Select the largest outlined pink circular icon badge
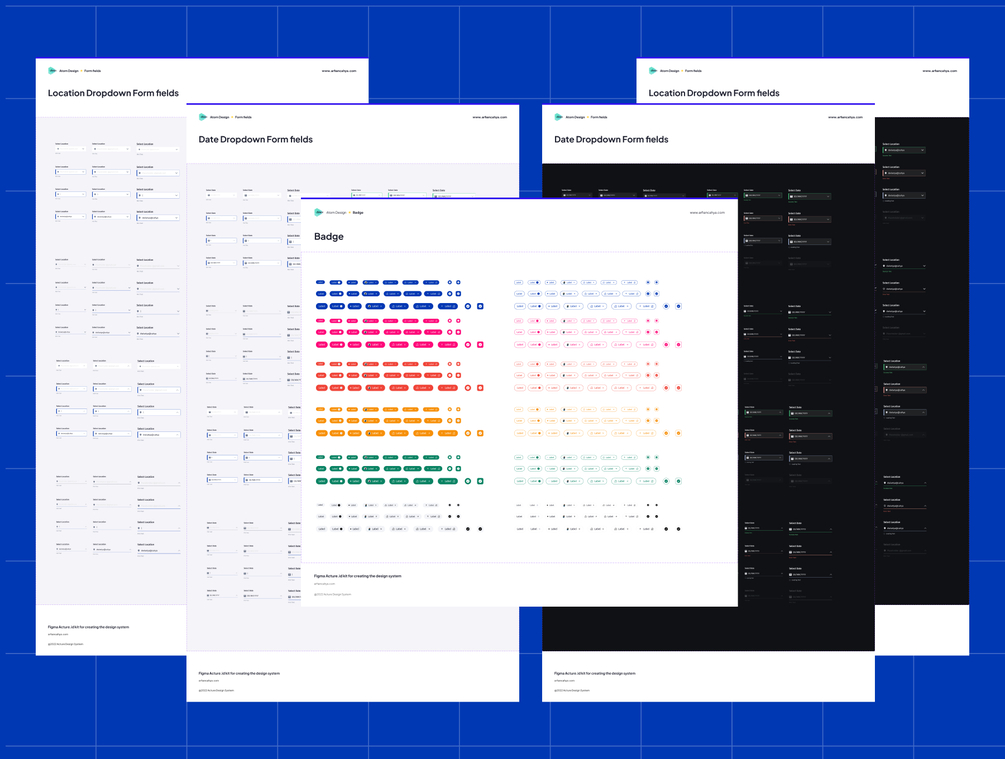Screen dimensions: 1005x759 coord(666,345)
